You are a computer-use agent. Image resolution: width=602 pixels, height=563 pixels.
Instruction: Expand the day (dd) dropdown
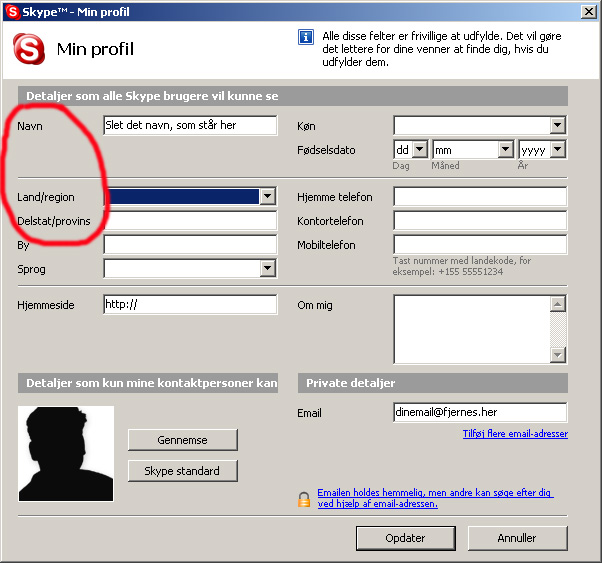coord(420,149)
